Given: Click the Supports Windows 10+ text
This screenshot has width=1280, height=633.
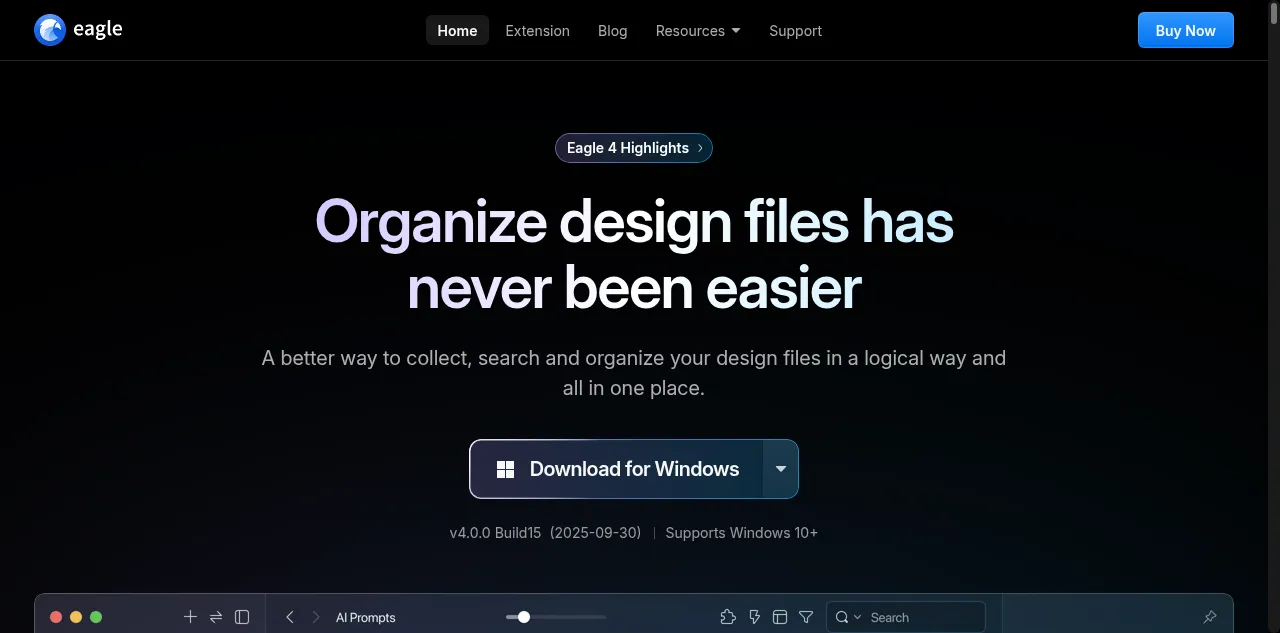Looking at the screenshot, I should point(741,533).
